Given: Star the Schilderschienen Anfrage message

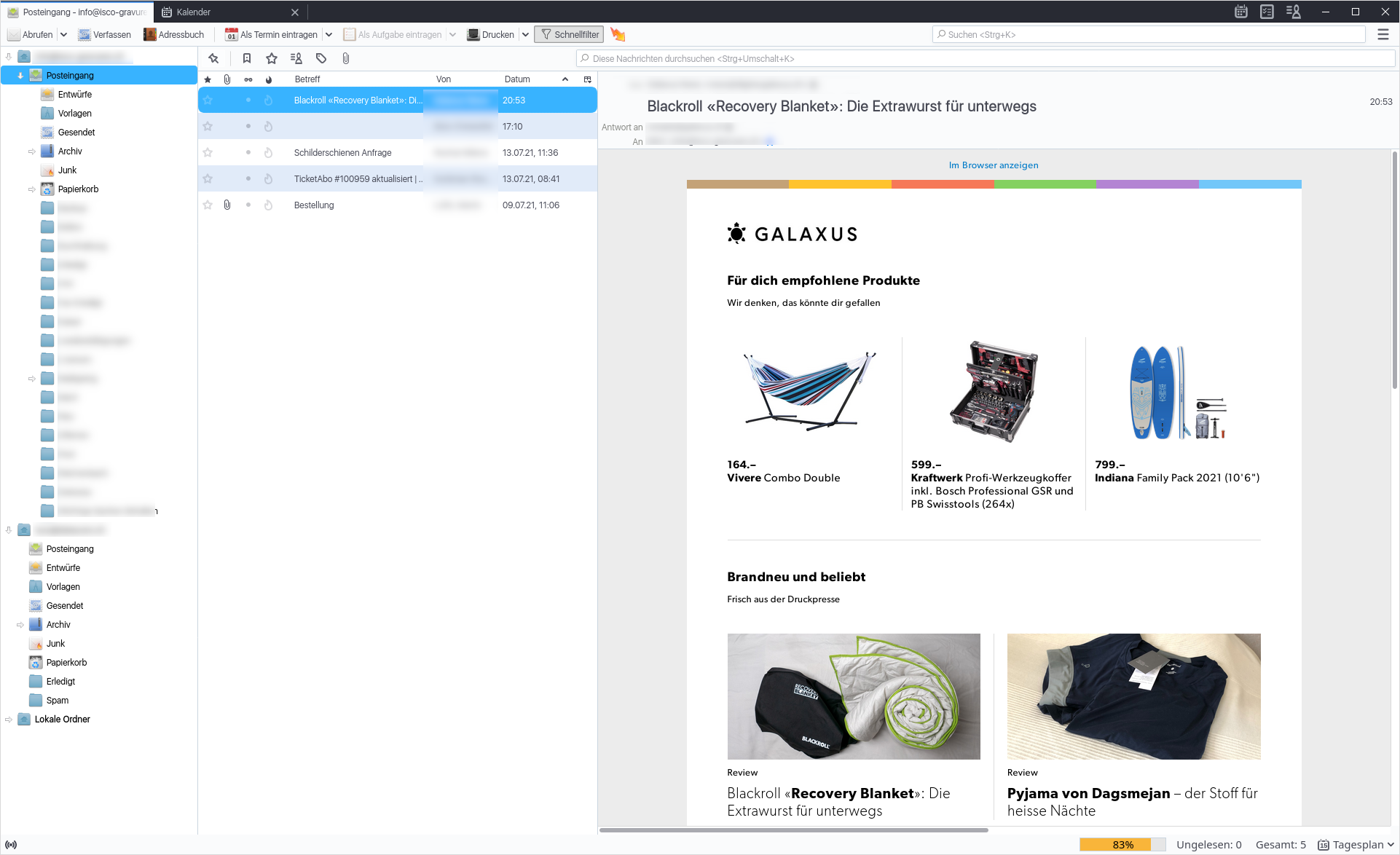Looking at the screenshot, I should [x=208, y=152].
